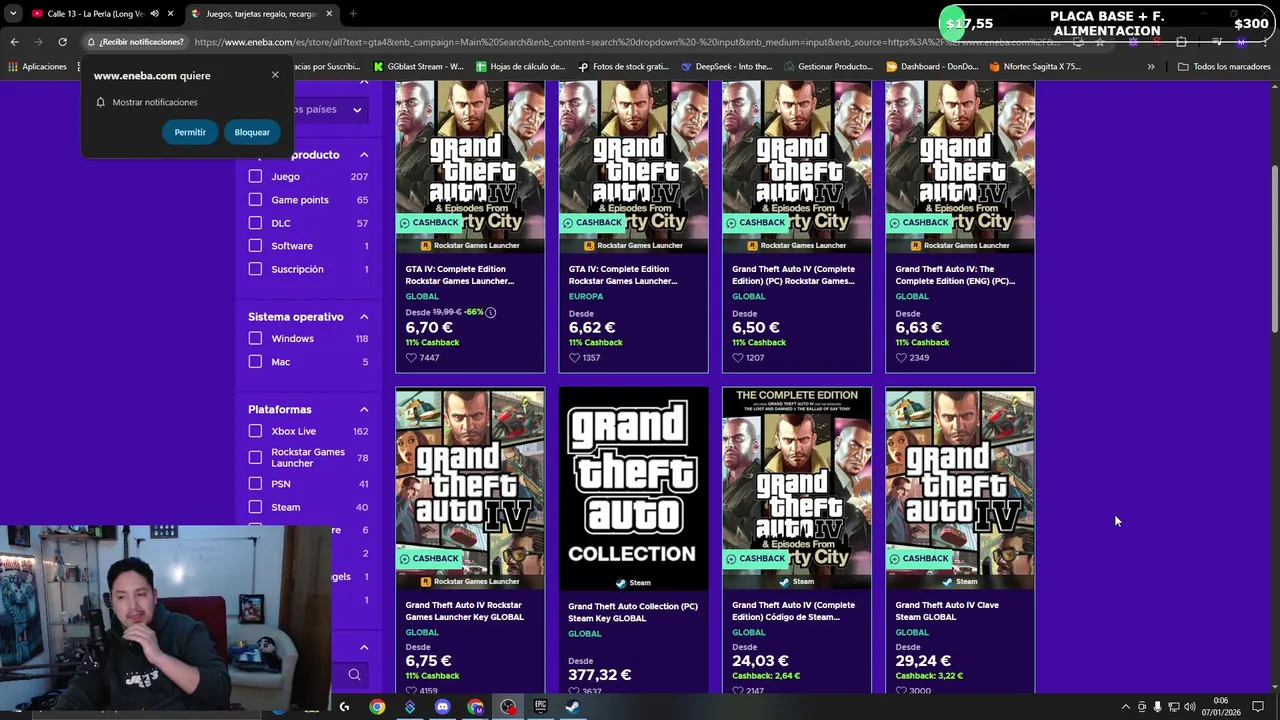Open the Aplicaciones bookmarks shortcut
Screen dimensions: 1280x720
[37, 67]
